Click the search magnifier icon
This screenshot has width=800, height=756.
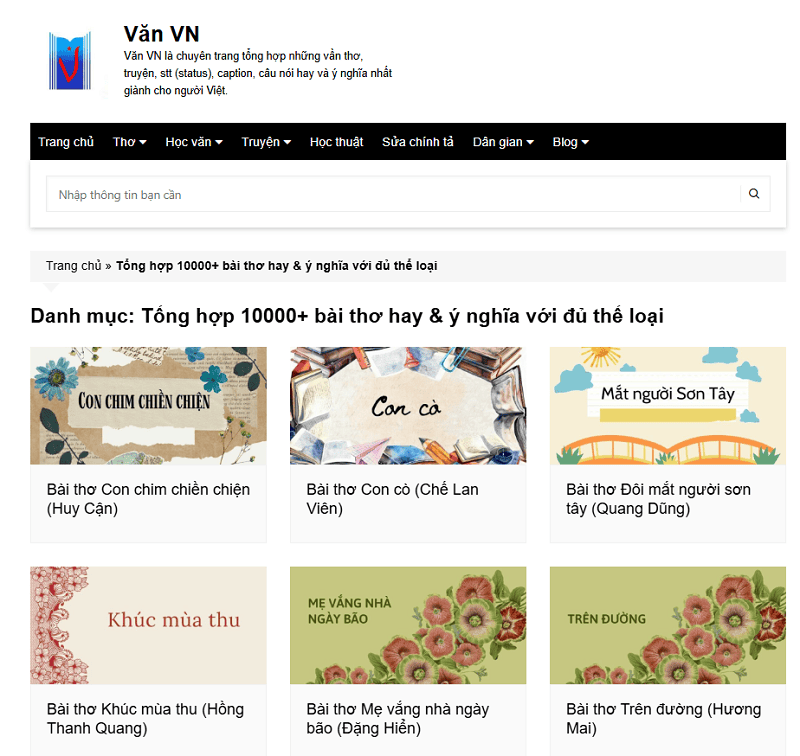click(754, 194)
